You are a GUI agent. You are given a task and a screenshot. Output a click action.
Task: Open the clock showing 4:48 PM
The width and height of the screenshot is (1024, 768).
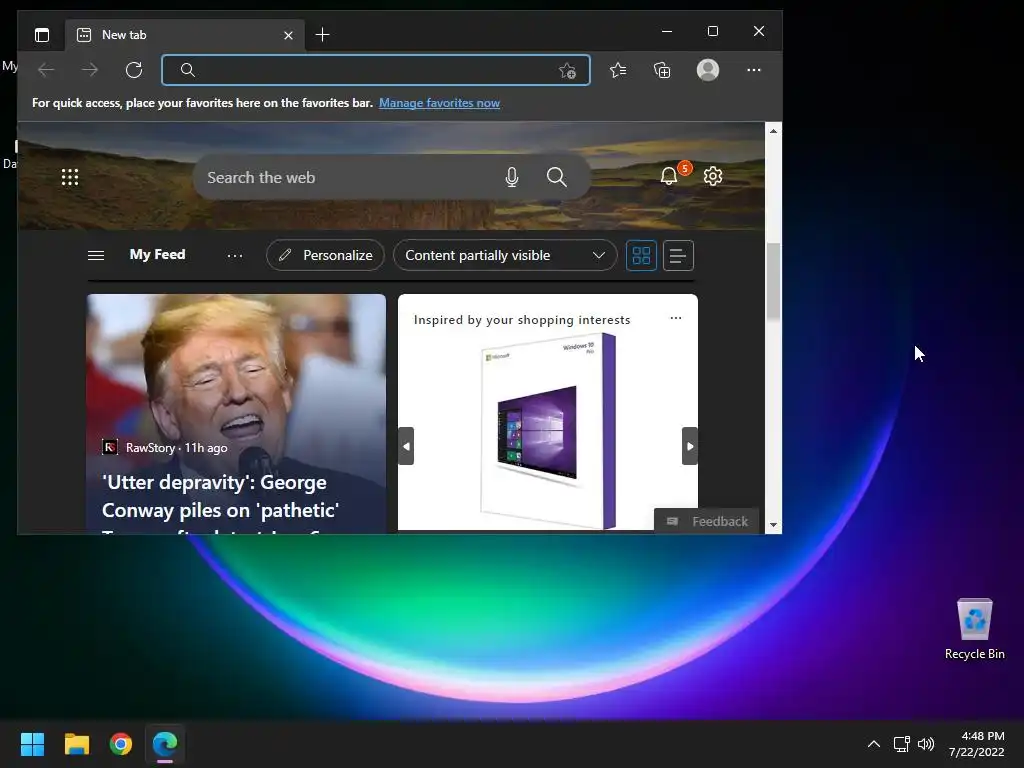click(x=976, y=744)
